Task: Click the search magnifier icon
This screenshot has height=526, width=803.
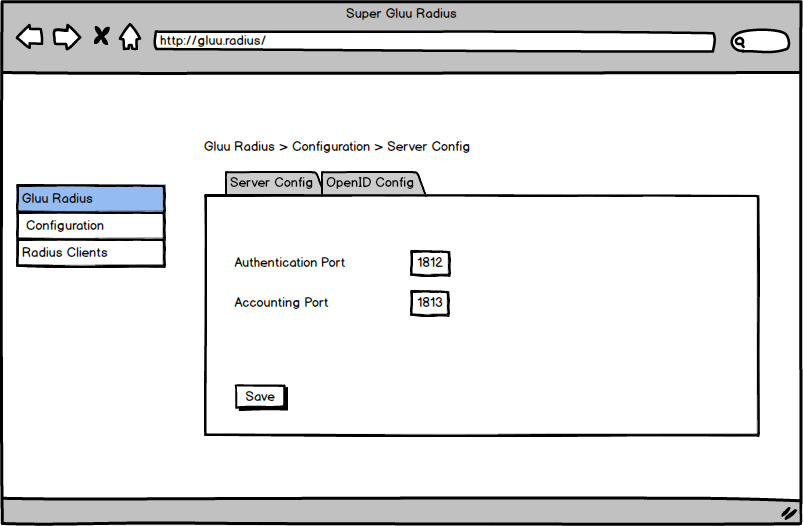Action: click(739, 42)
